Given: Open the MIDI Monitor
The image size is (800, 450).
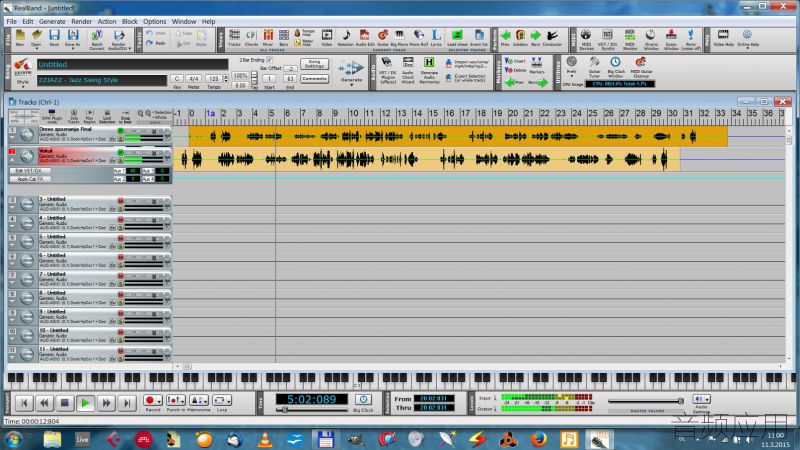Looking at the screenshot, I should pos(630,39).
